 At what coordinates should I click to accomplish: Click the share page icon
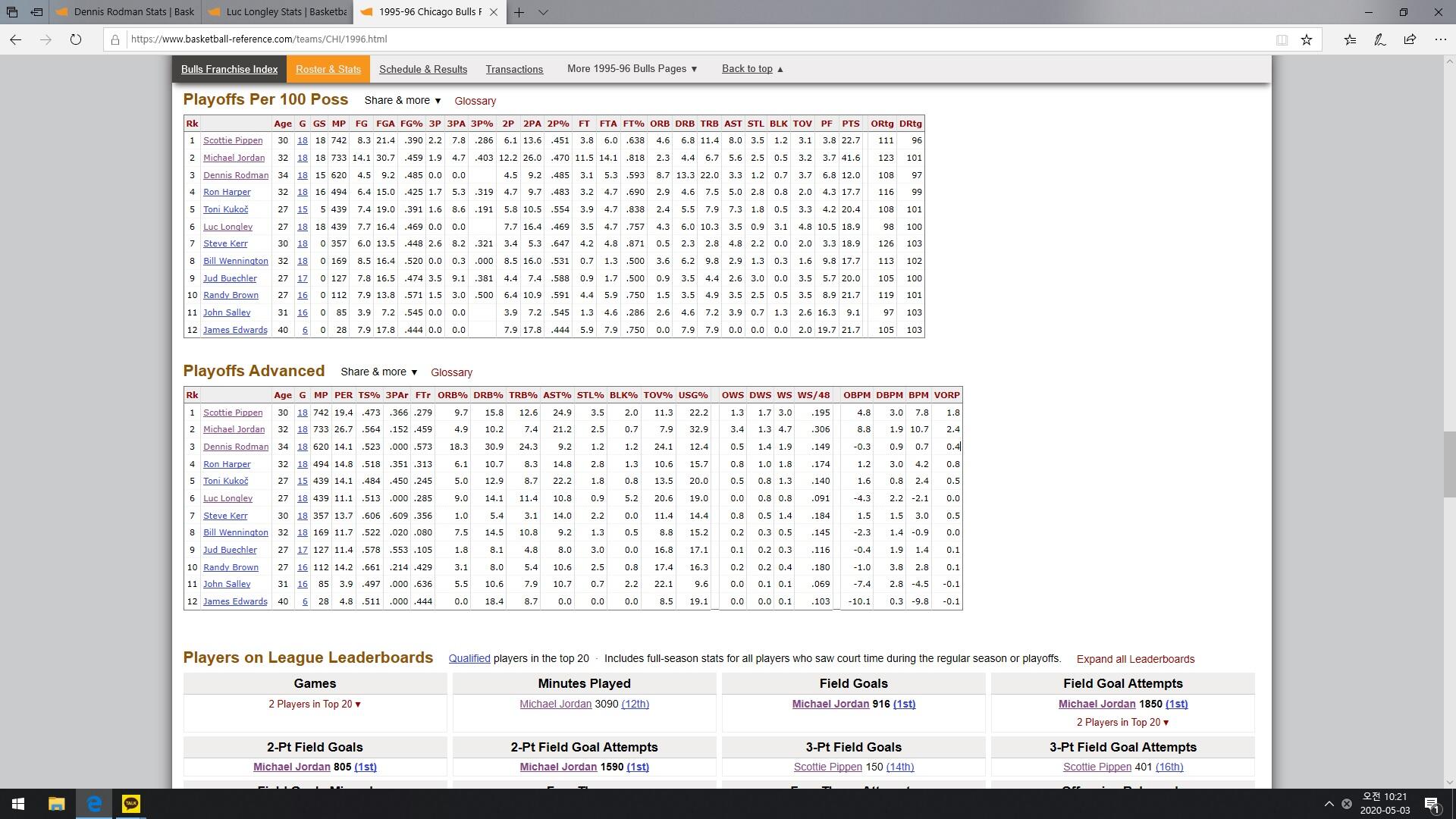[1410, 39]
